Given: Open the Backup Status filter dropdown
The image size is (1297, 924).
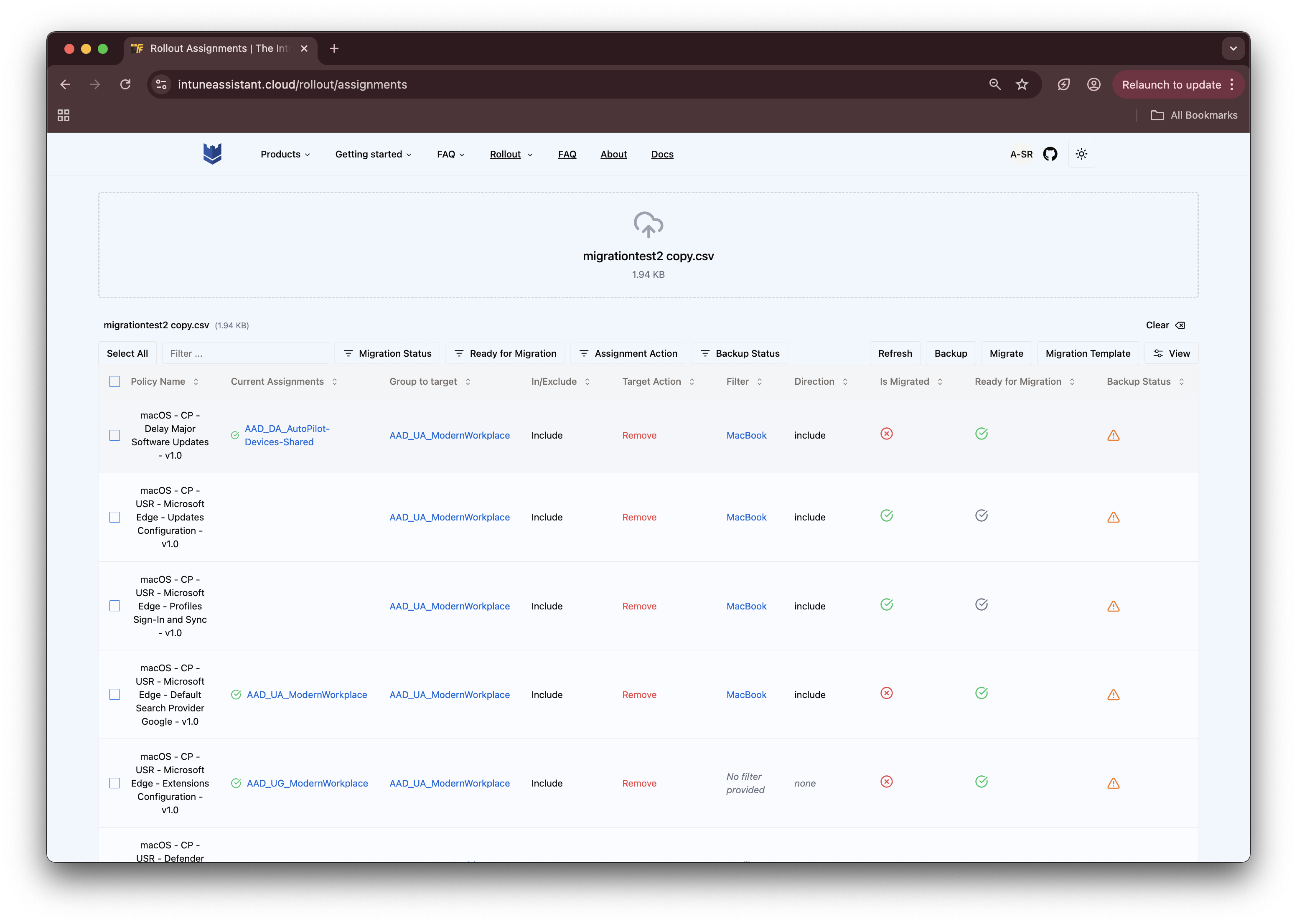Looking at the screenshot, I should 740,353.
